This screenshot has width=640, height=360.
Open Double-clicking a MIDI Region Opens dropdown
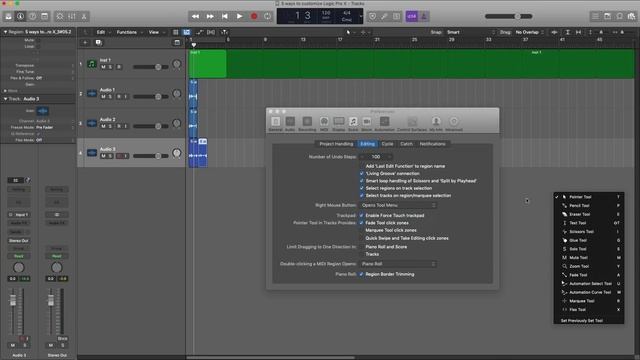pyautogui.click(x=398, y=264)
